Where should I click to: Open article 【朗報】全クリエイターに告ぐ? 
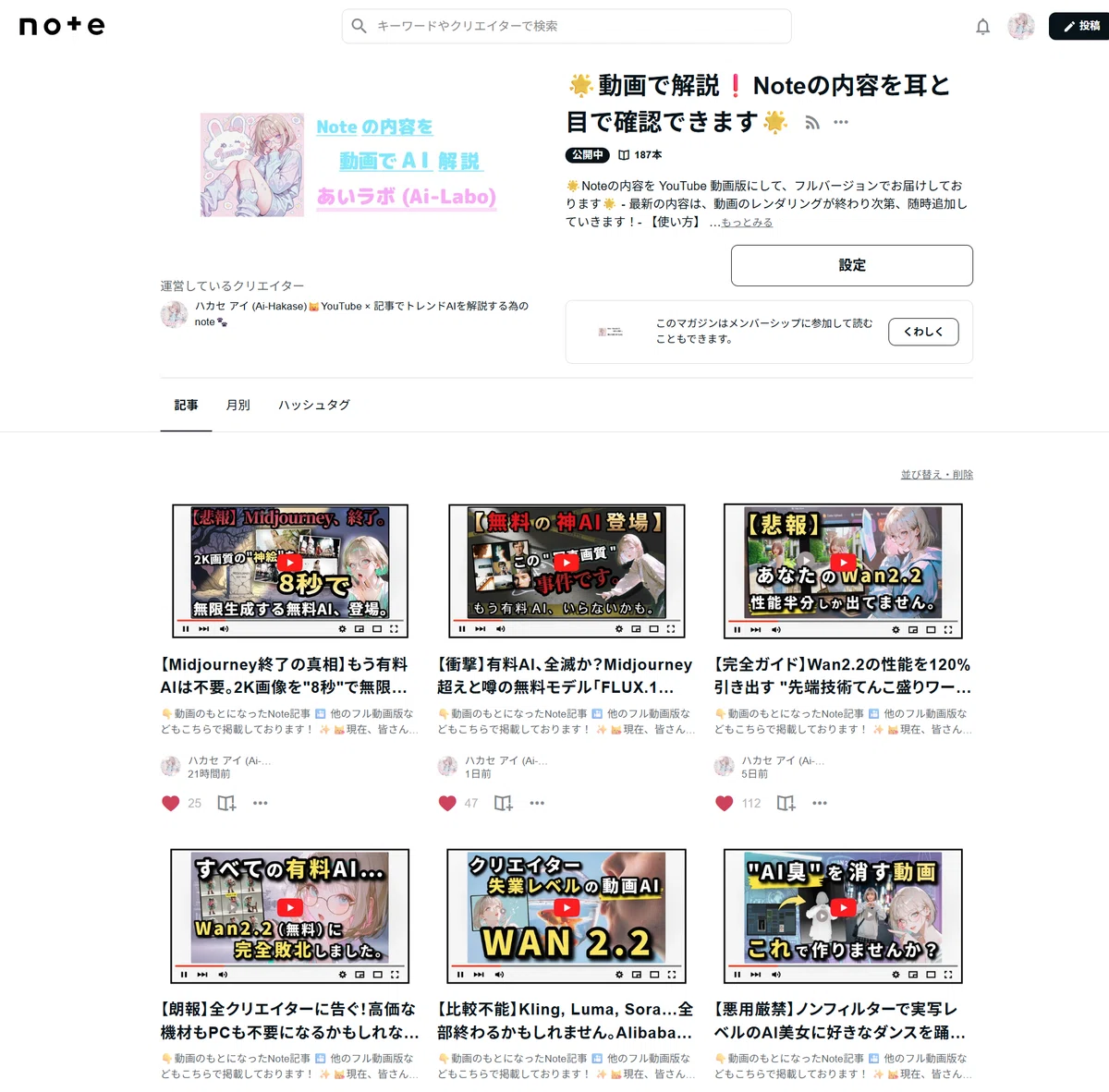(289, 1021)
